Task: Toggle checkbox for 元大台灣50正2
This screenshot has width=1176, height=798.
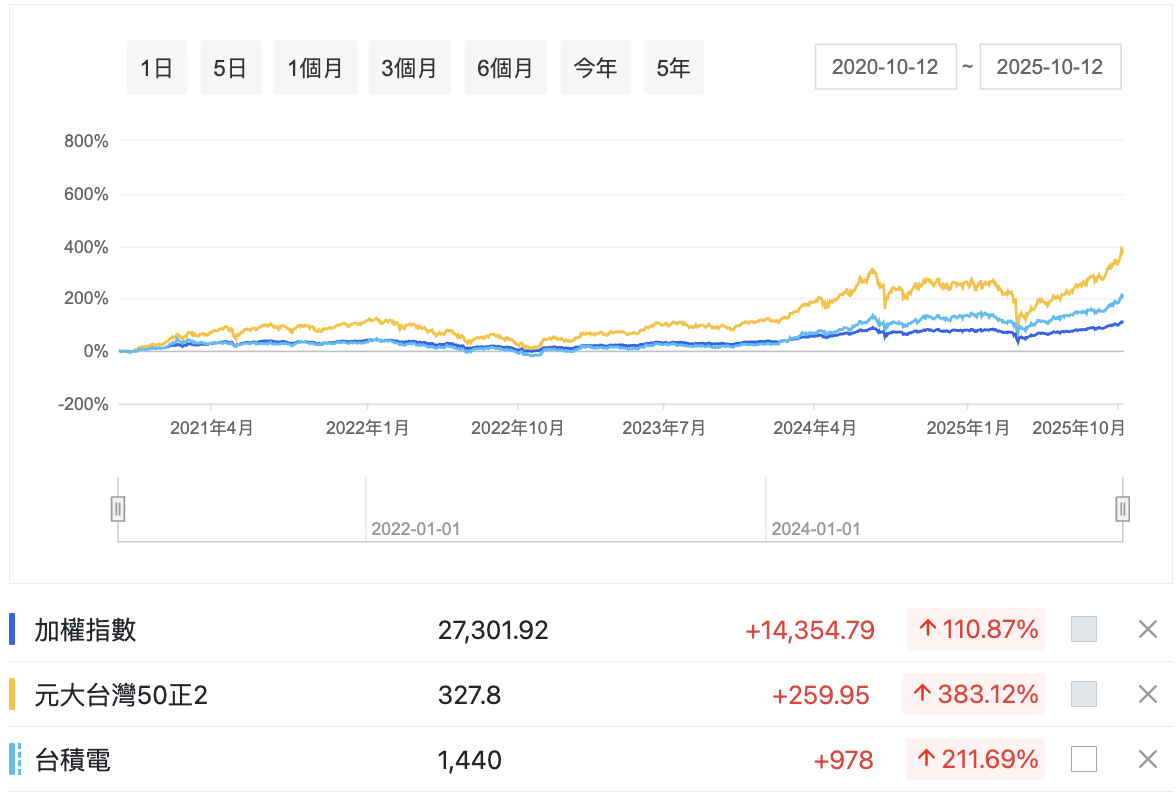Action: pyautogui.click(x=1083, y=694)
